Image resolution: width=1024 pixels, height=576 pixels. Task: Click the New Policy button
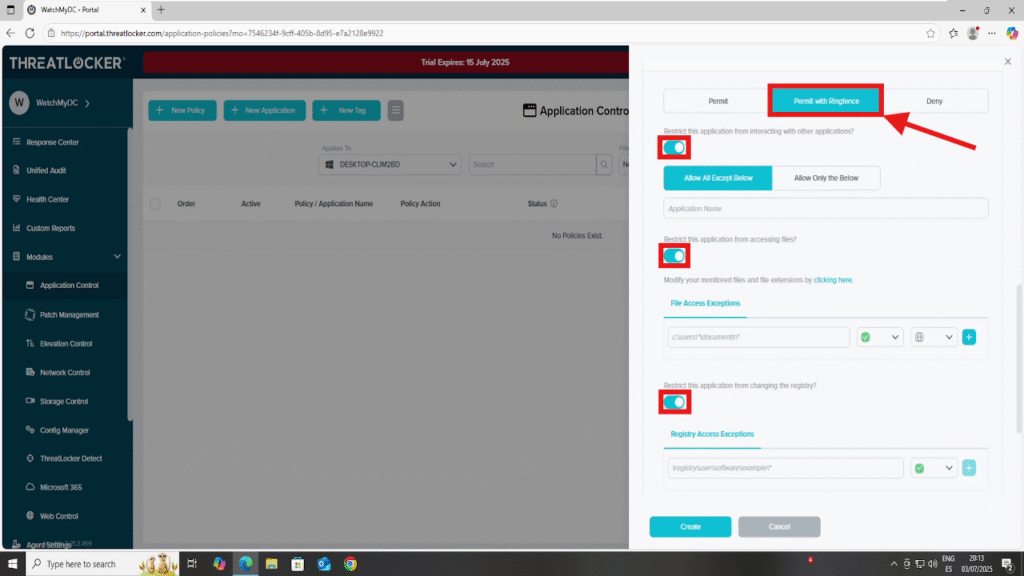(182, 110)
